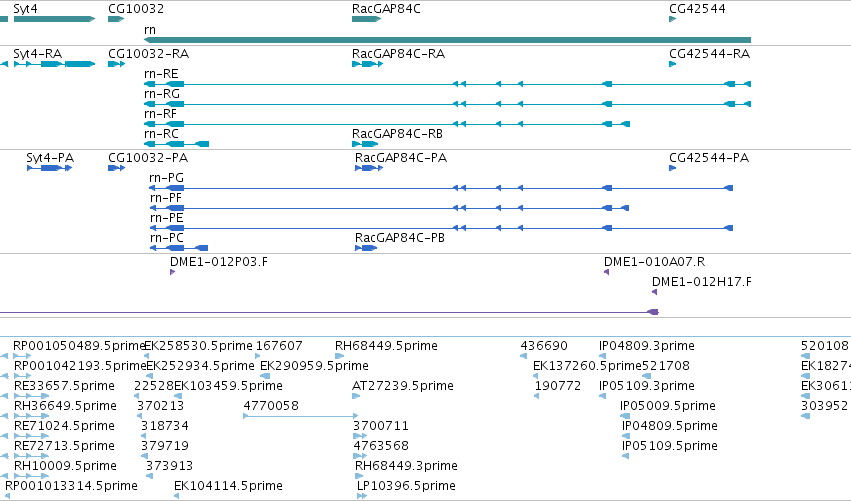Image resolution: width=851 pixels, height=501 pixels.
Task: Click IP04809.5prime EST label
Action: click(670, 427)
